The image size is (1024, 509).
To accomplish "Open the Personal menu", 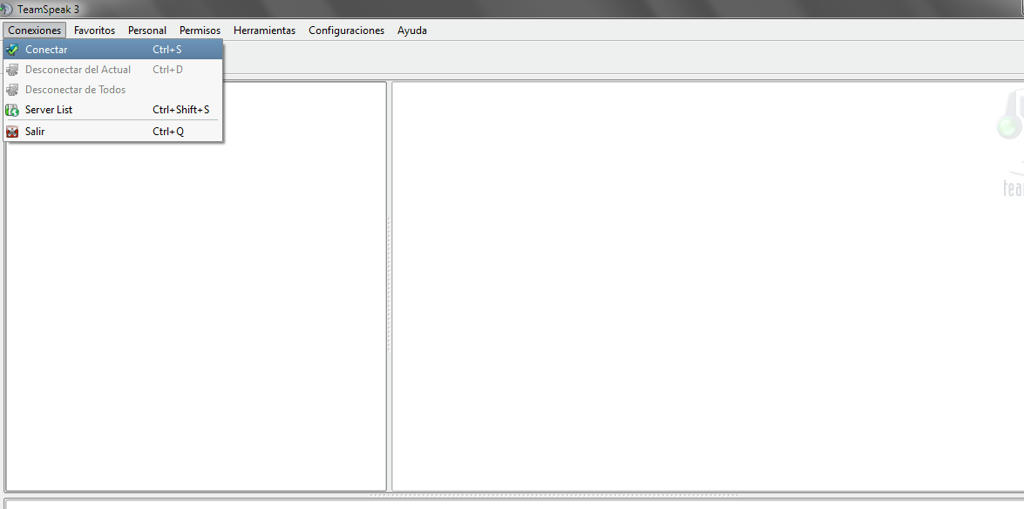I will pos(147,30).
